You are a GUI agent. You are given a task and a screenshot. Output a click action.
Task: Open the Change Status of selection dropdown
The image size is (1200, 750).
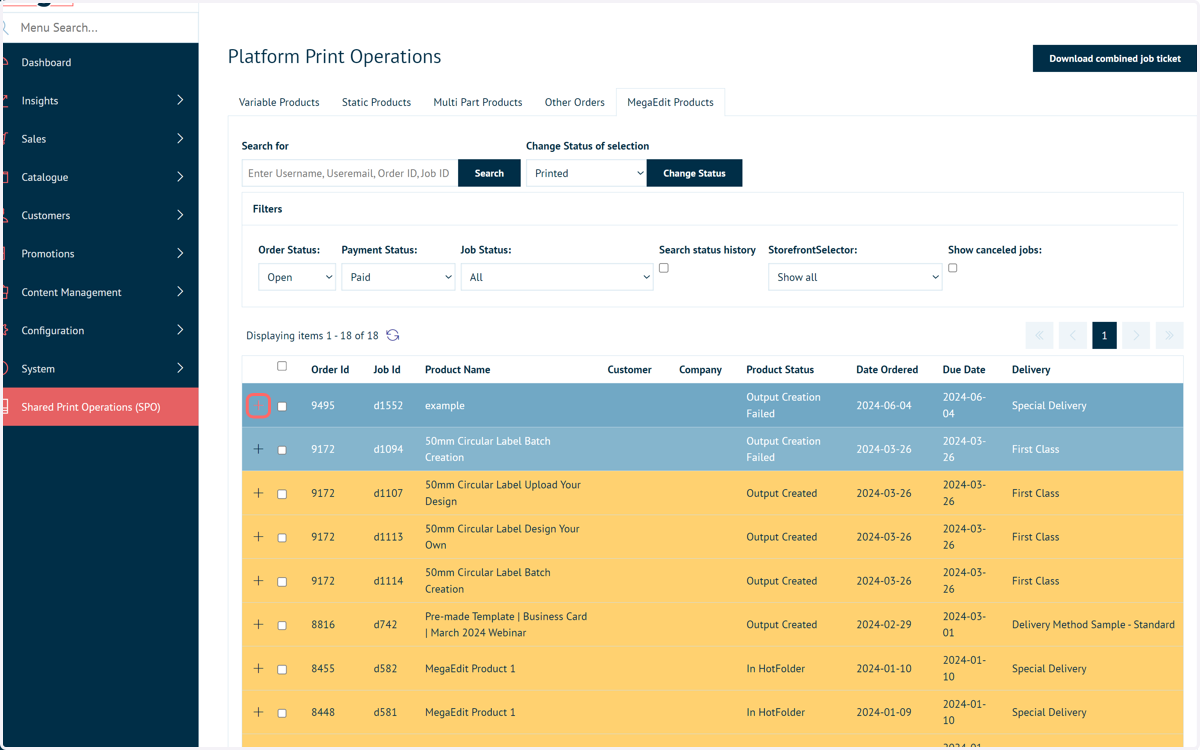(x=586, y=173)
